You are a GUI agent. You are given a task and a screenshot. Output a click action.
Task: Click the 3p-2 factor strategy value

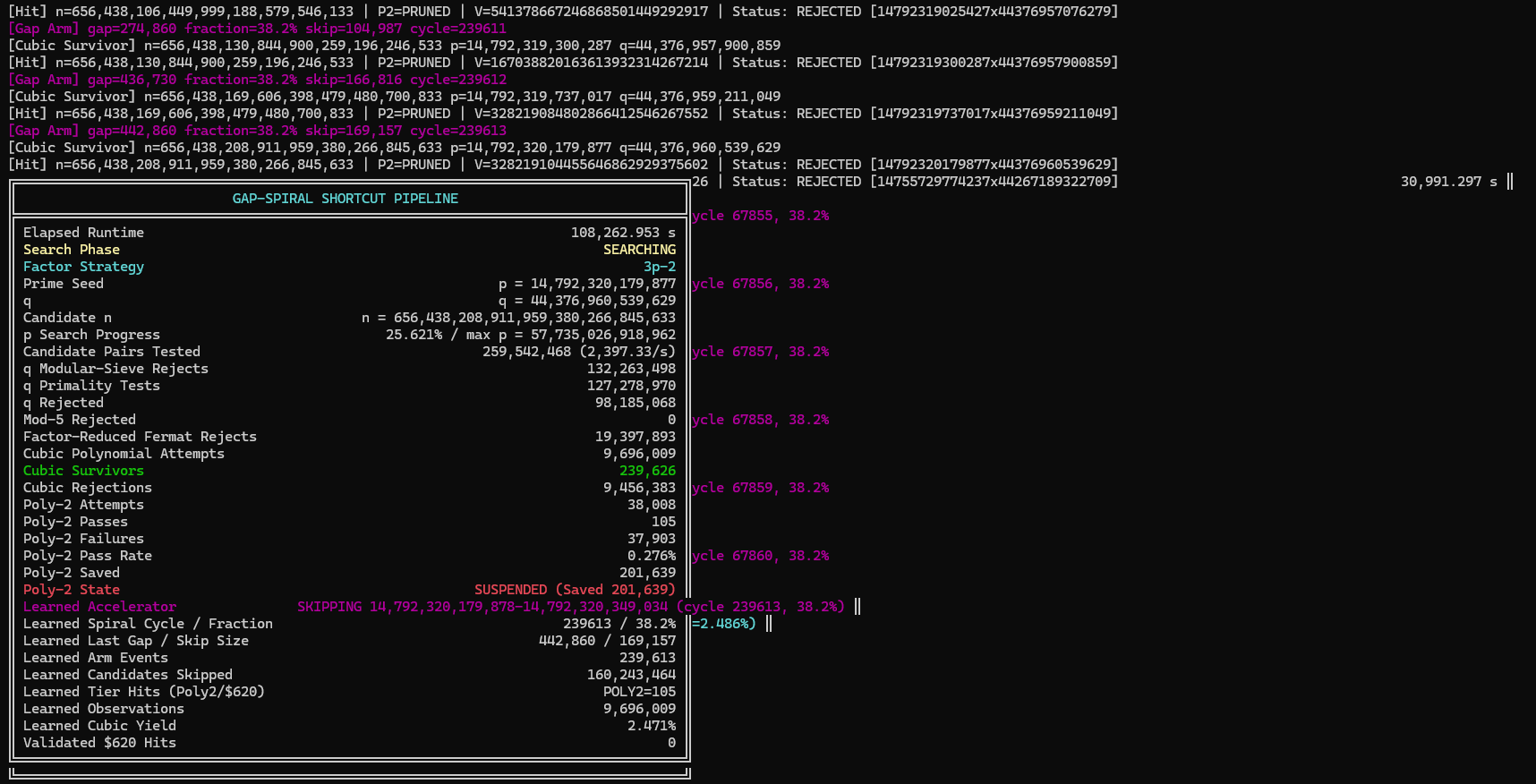[660, 267]
